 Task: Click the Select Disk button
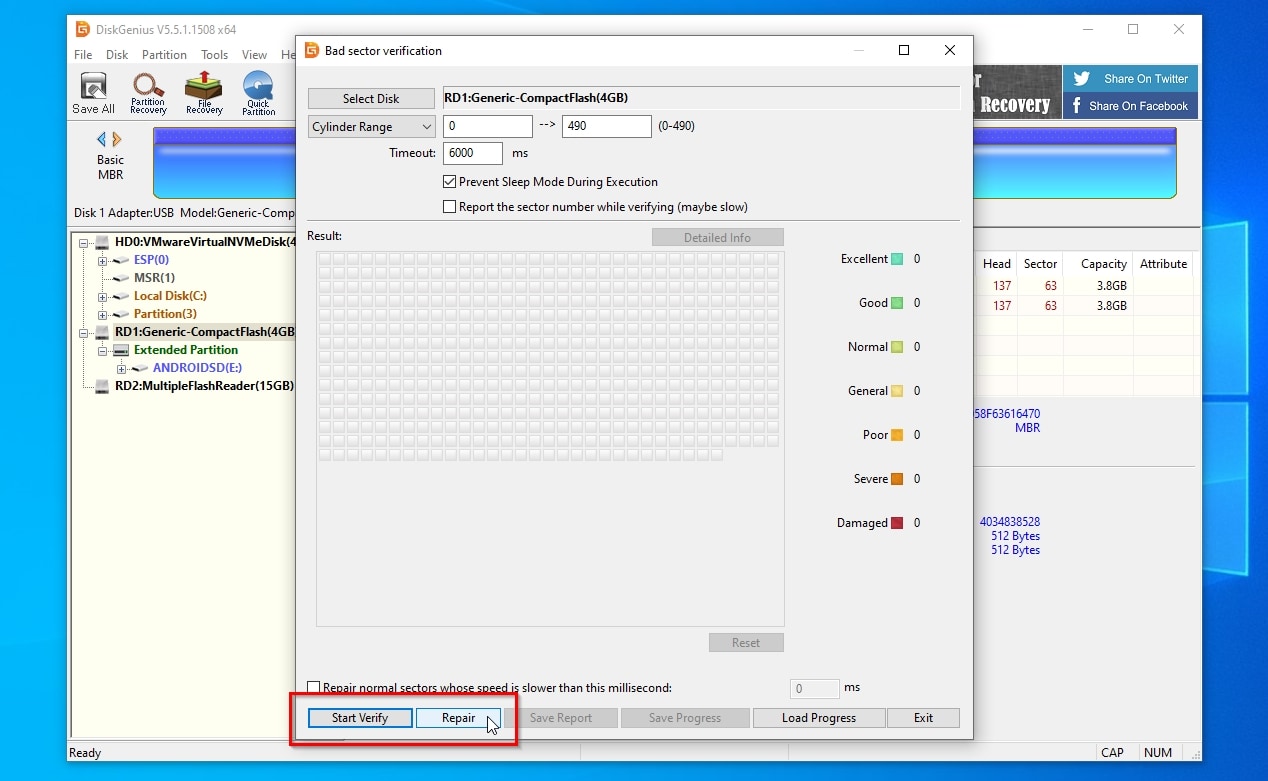[x=371, y=99]
